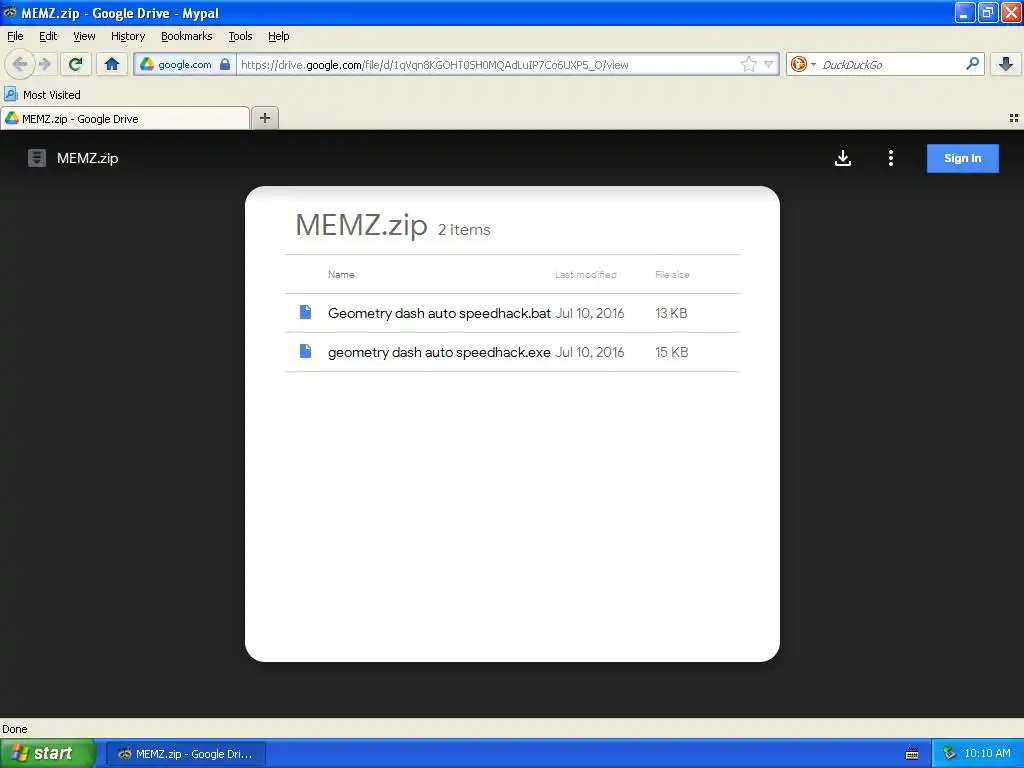Open the Windows Start menu

click(48, 753)
